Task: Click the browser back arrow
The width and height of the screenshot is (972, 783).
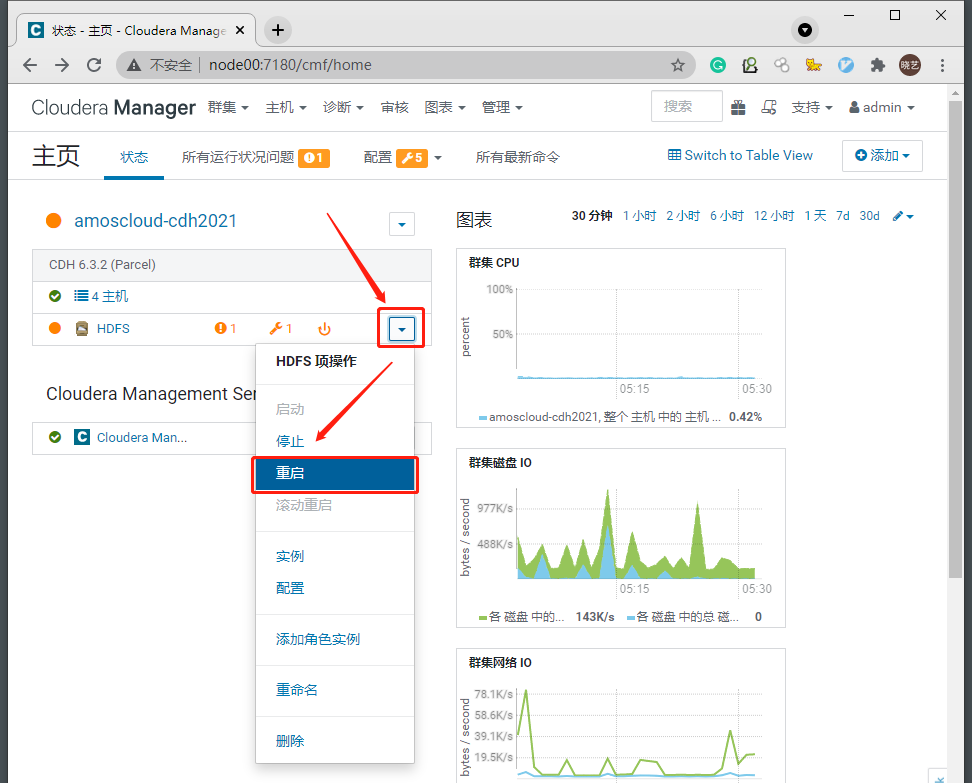Action: point(30,65)
